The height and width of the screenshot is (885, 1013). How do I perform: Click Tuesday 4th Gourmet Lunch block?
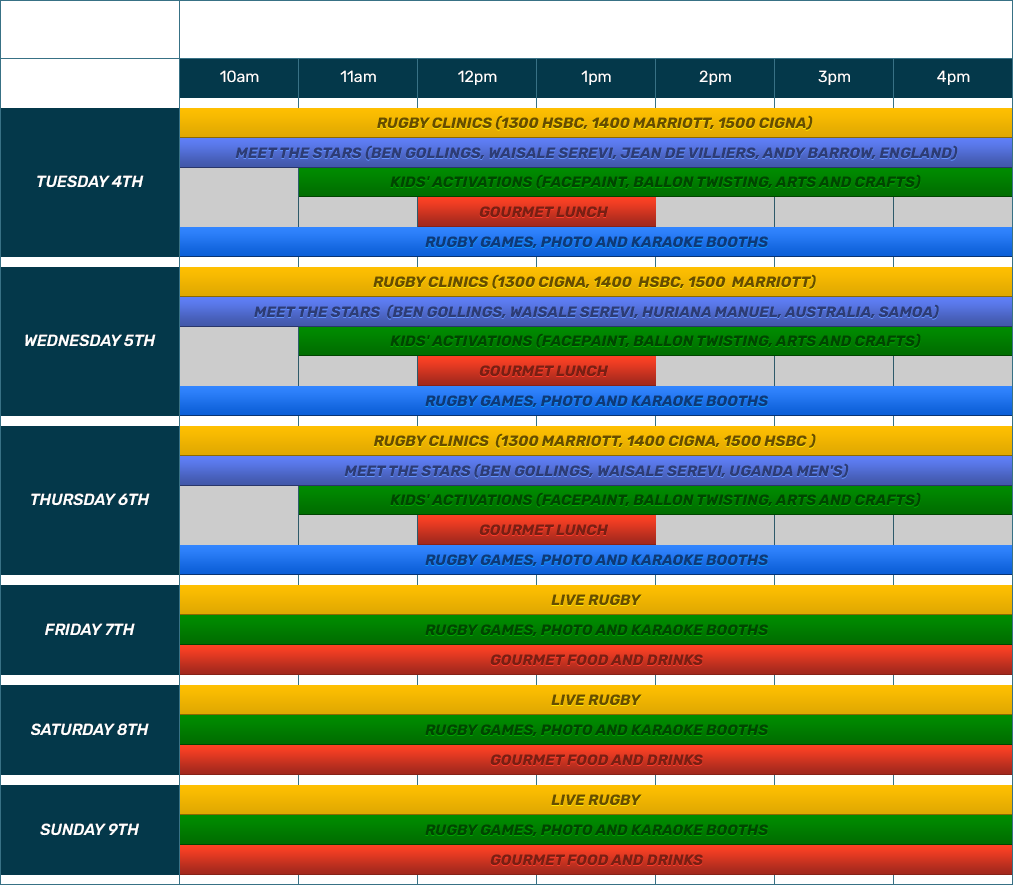click(x=536, y=212)
